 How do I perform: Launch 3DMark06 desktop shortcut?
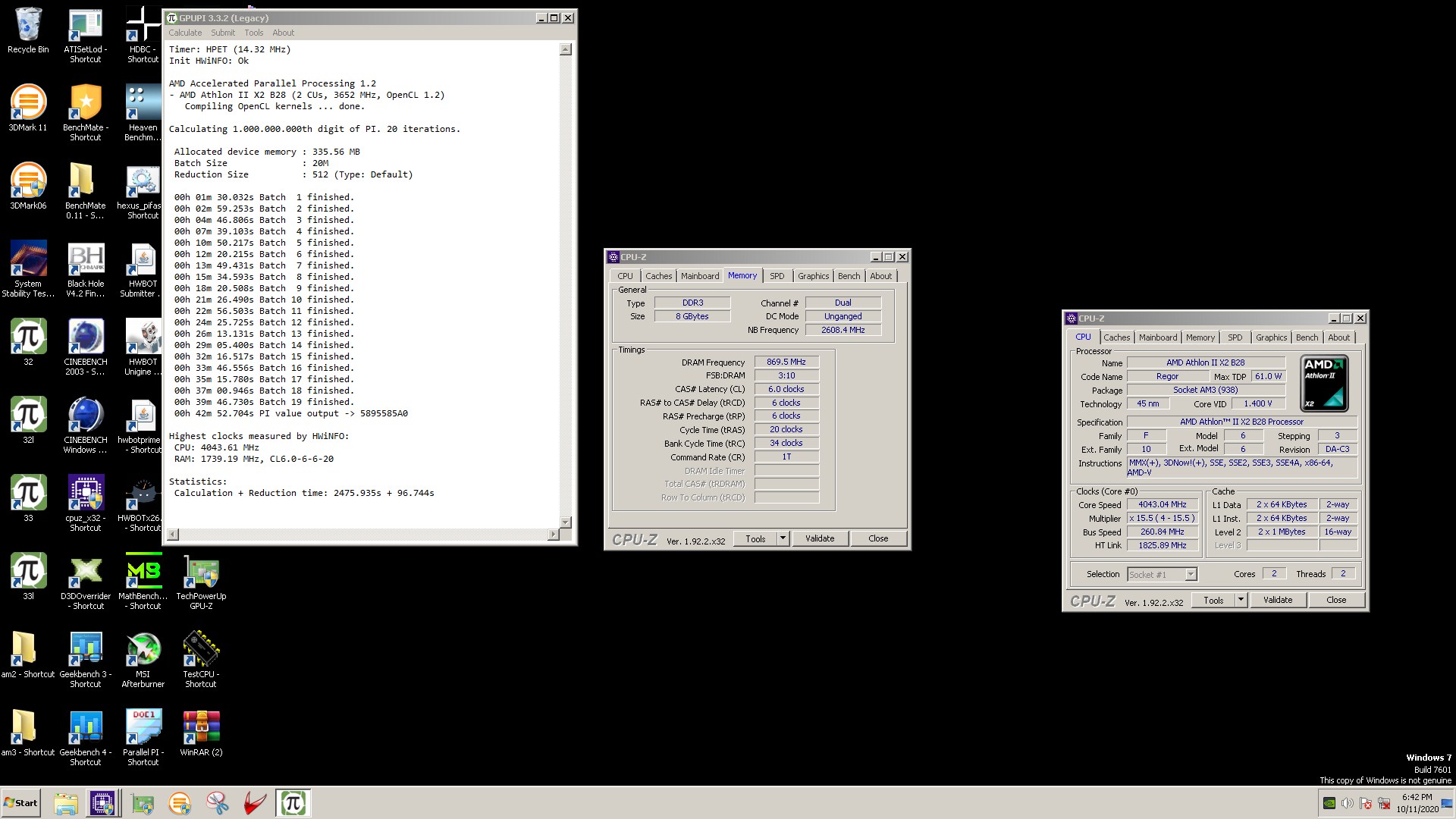[28, 187]
